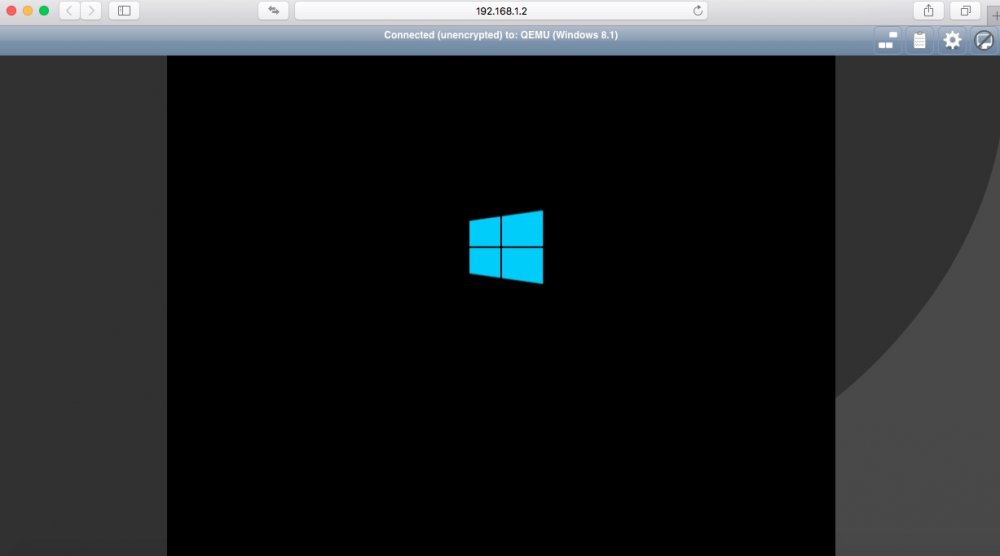
Task: Click the noVNC disconnect icon
Action: tap(984, 40)
